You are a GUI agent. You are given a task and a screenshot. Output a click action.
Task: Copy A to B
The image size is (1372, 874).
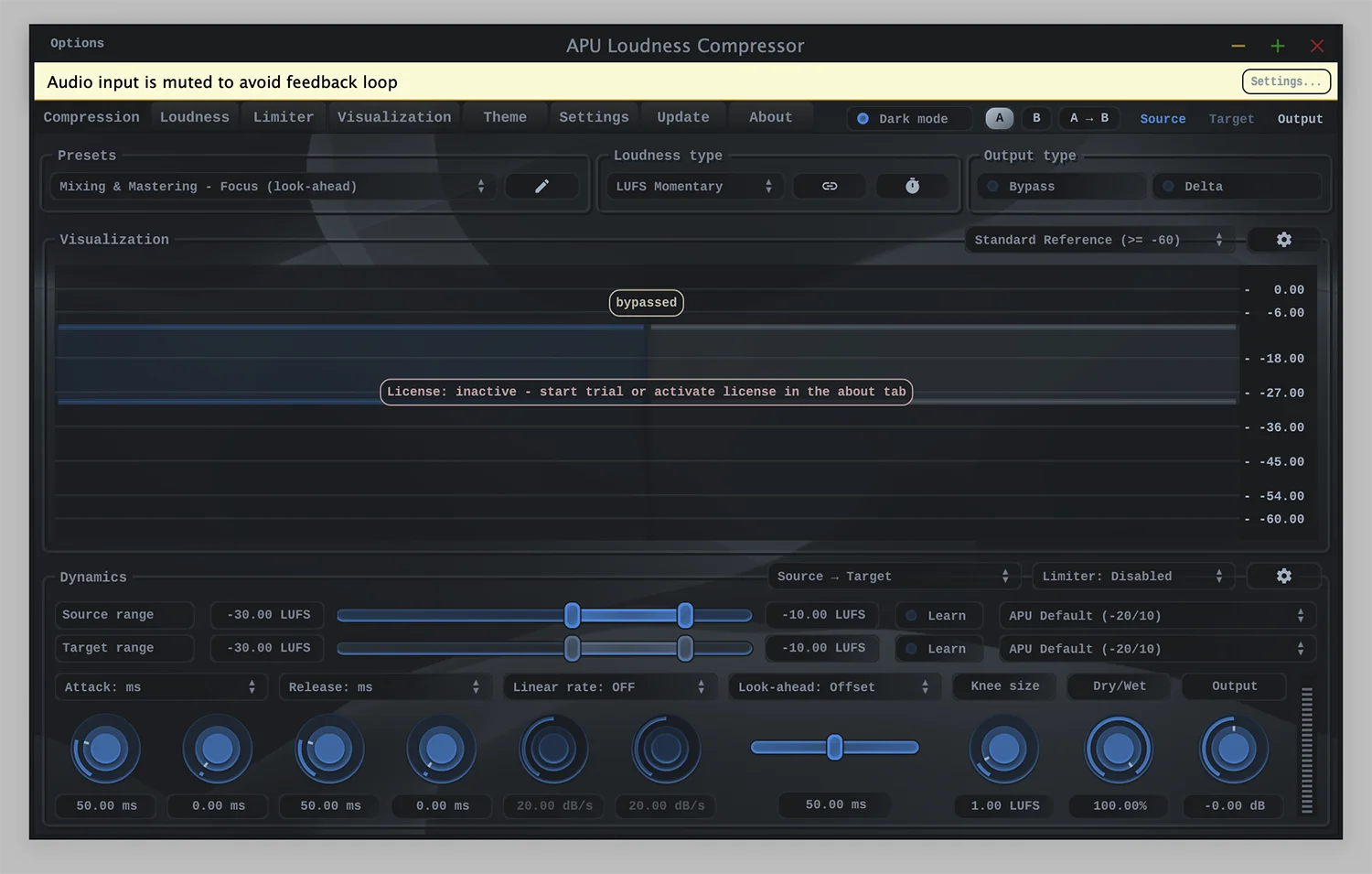pyautogui.click(x=1089, y=118)
